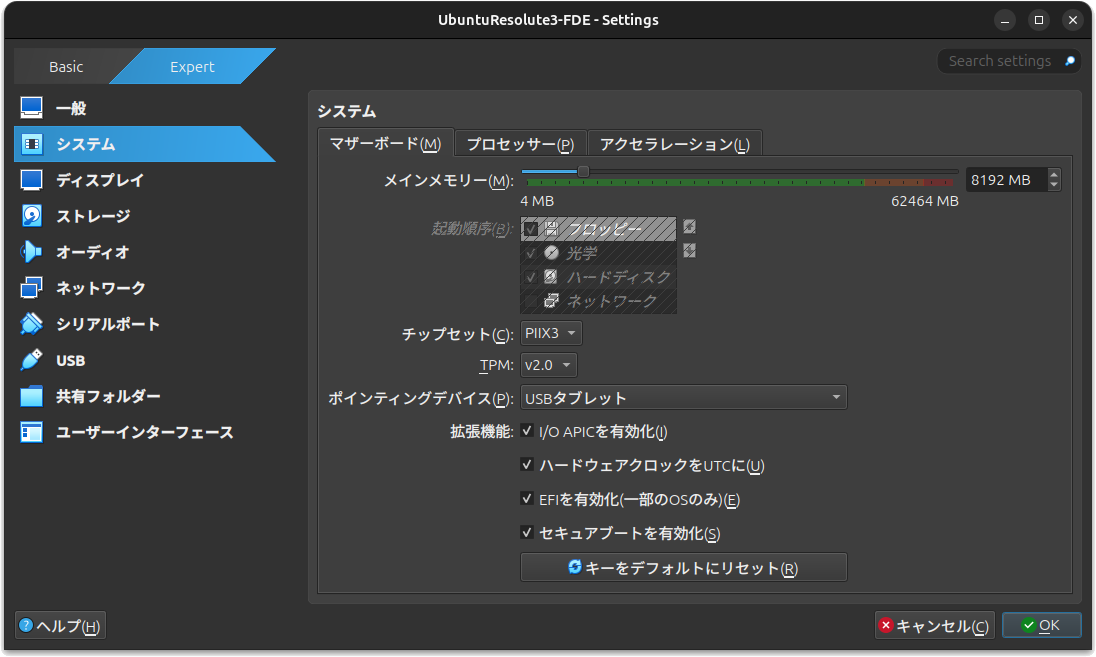Open 共有フォルダー shared folder icon
This screenshot has width=1096, height=657.
[x=32, y=397]
